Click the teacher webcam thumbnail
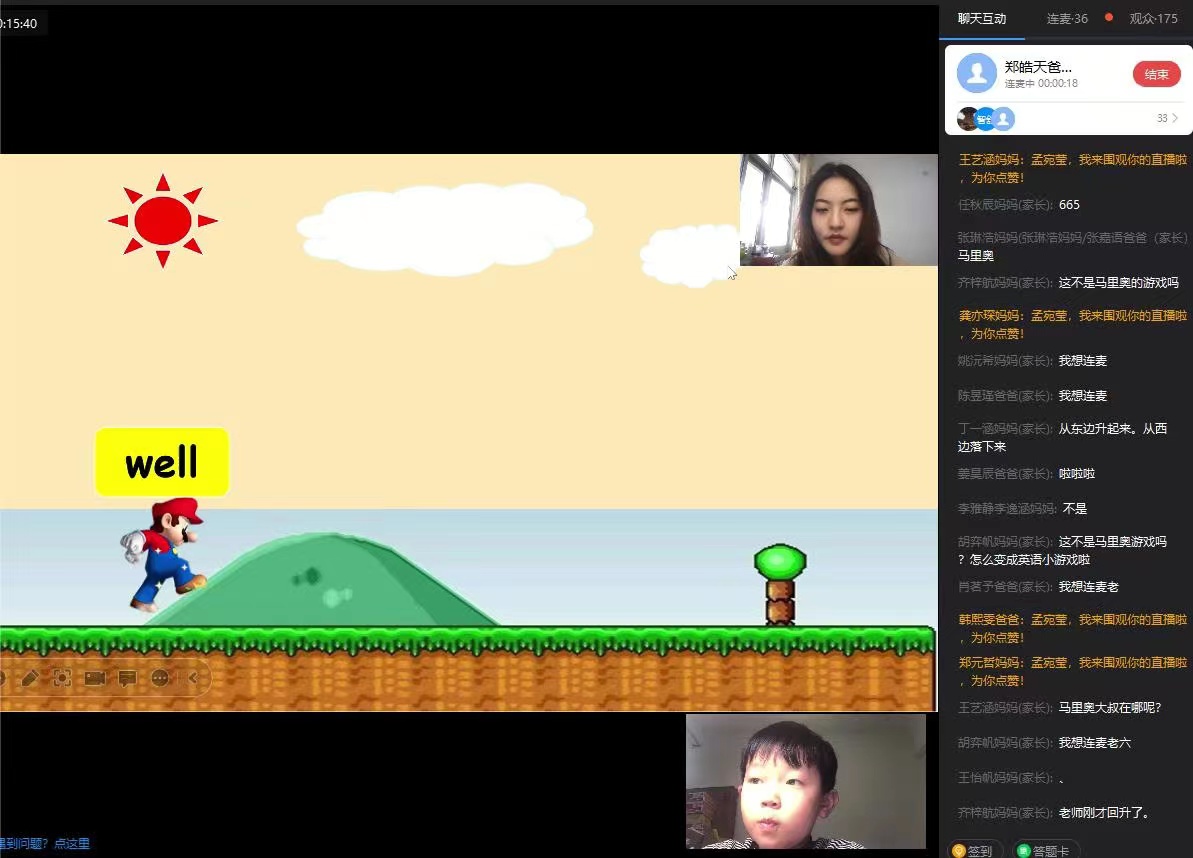This screenshot has height=858, width=1193. coord(838,210)
